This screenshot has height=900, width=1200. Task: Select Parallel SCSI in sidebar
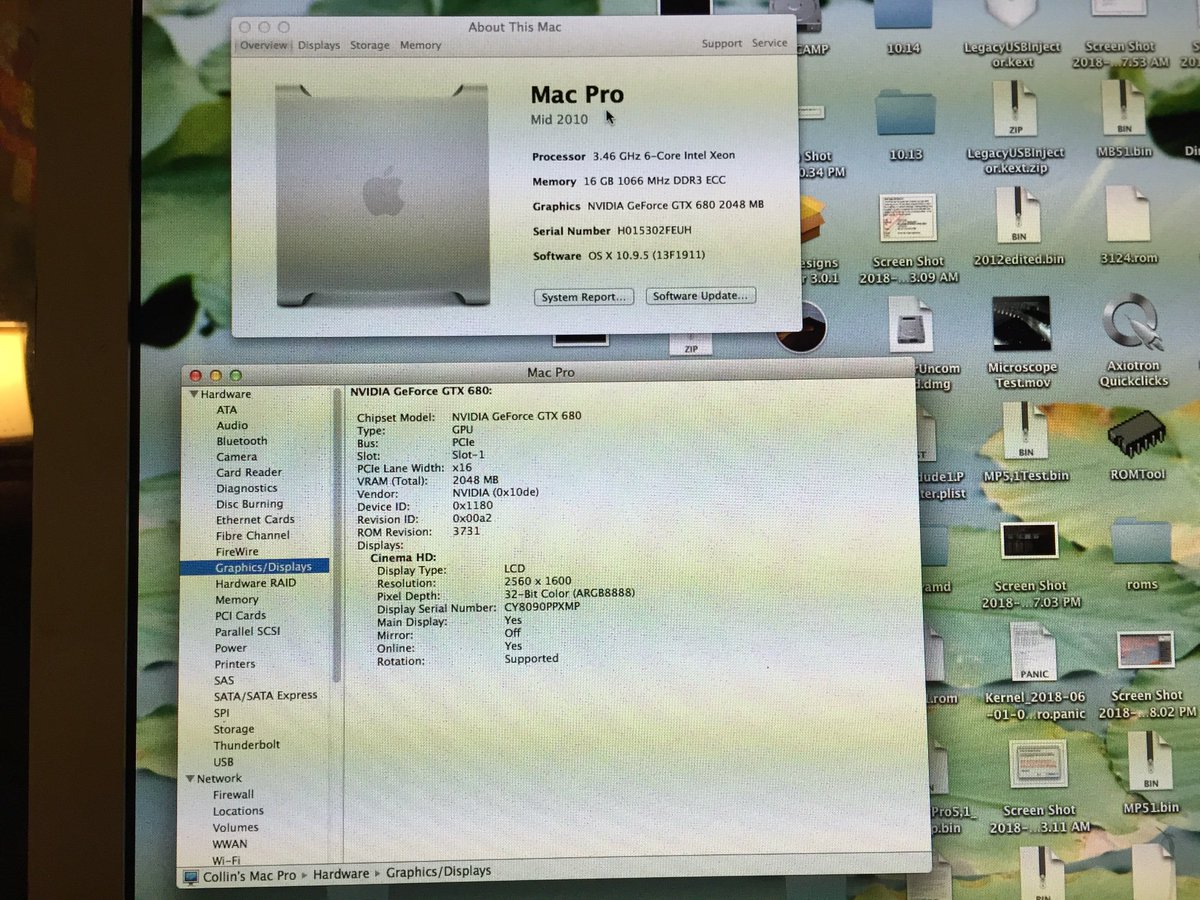tap(249, 632)
